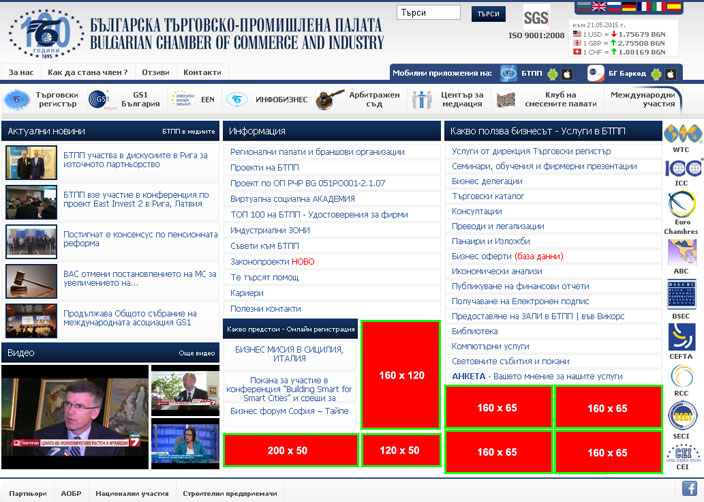Open the ICC partner logo
The width and height of the screenshot is (704, 502).
tap(682, 168)
